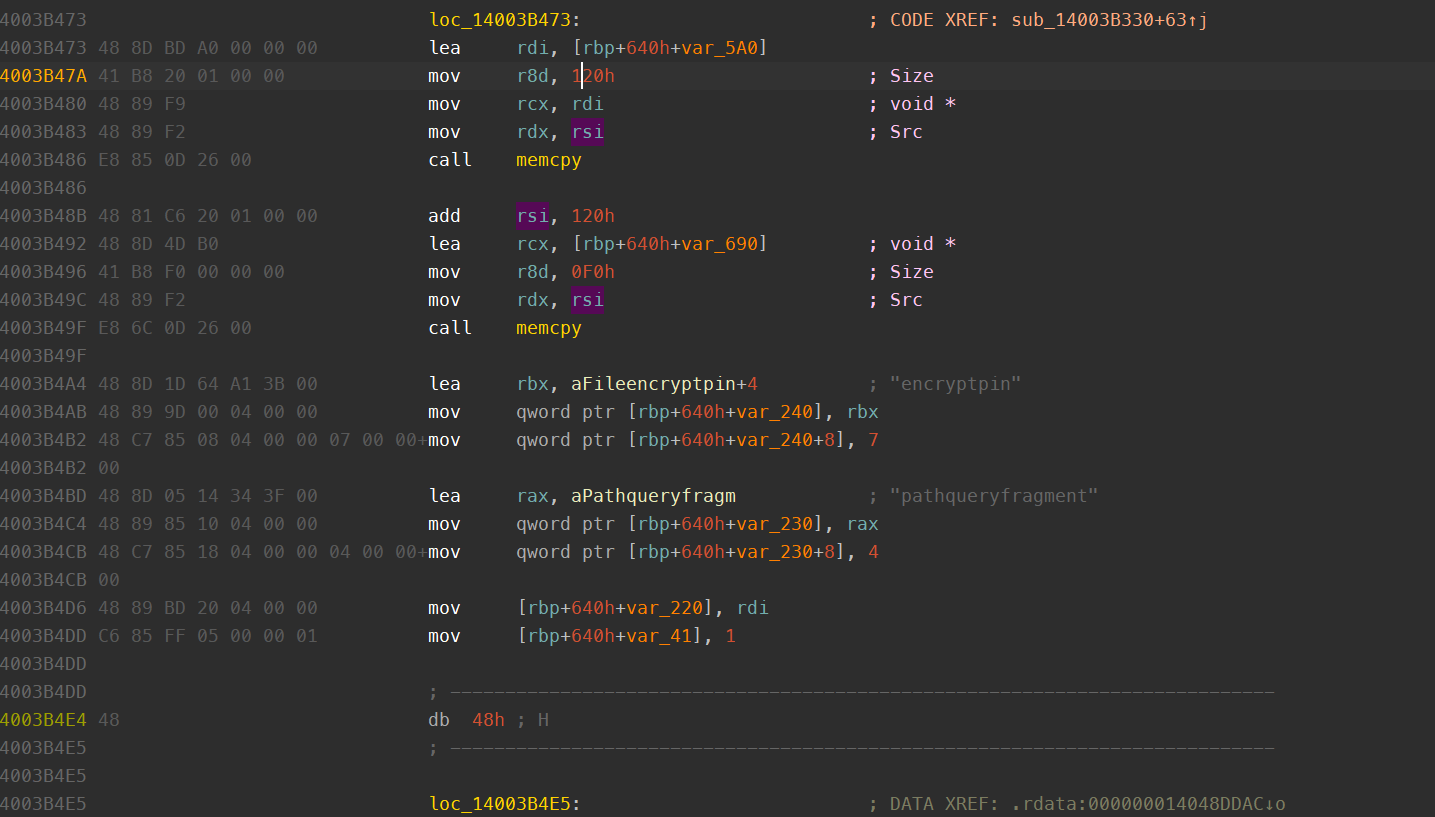Click the void * comment at 4003B480

(x=923, y=104)
